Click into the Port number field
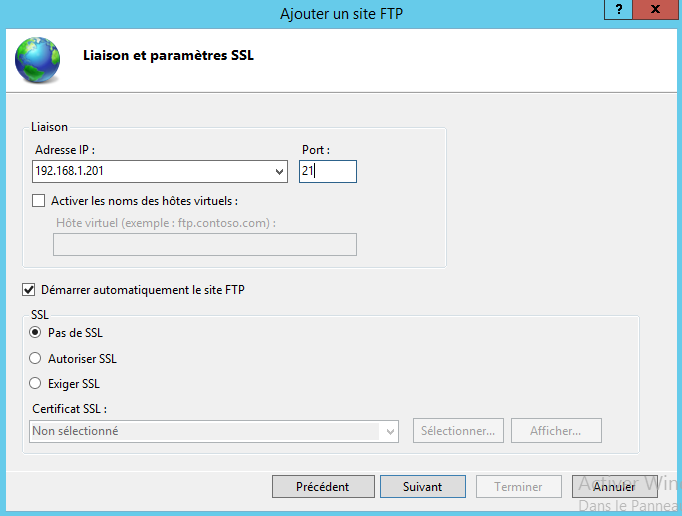The width and height of the screenshot is (682, 516). (328, 172)
